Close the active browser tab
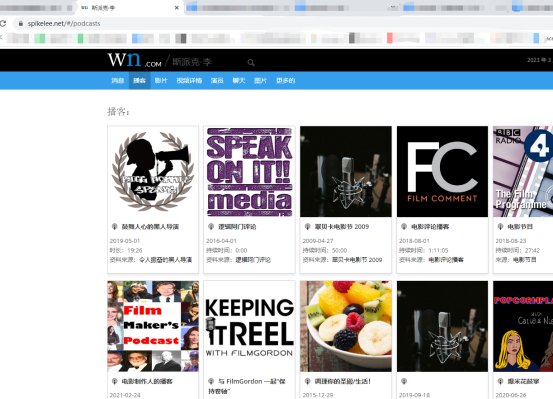The width and height of the screenshot is (553, 399). (177, 7)
